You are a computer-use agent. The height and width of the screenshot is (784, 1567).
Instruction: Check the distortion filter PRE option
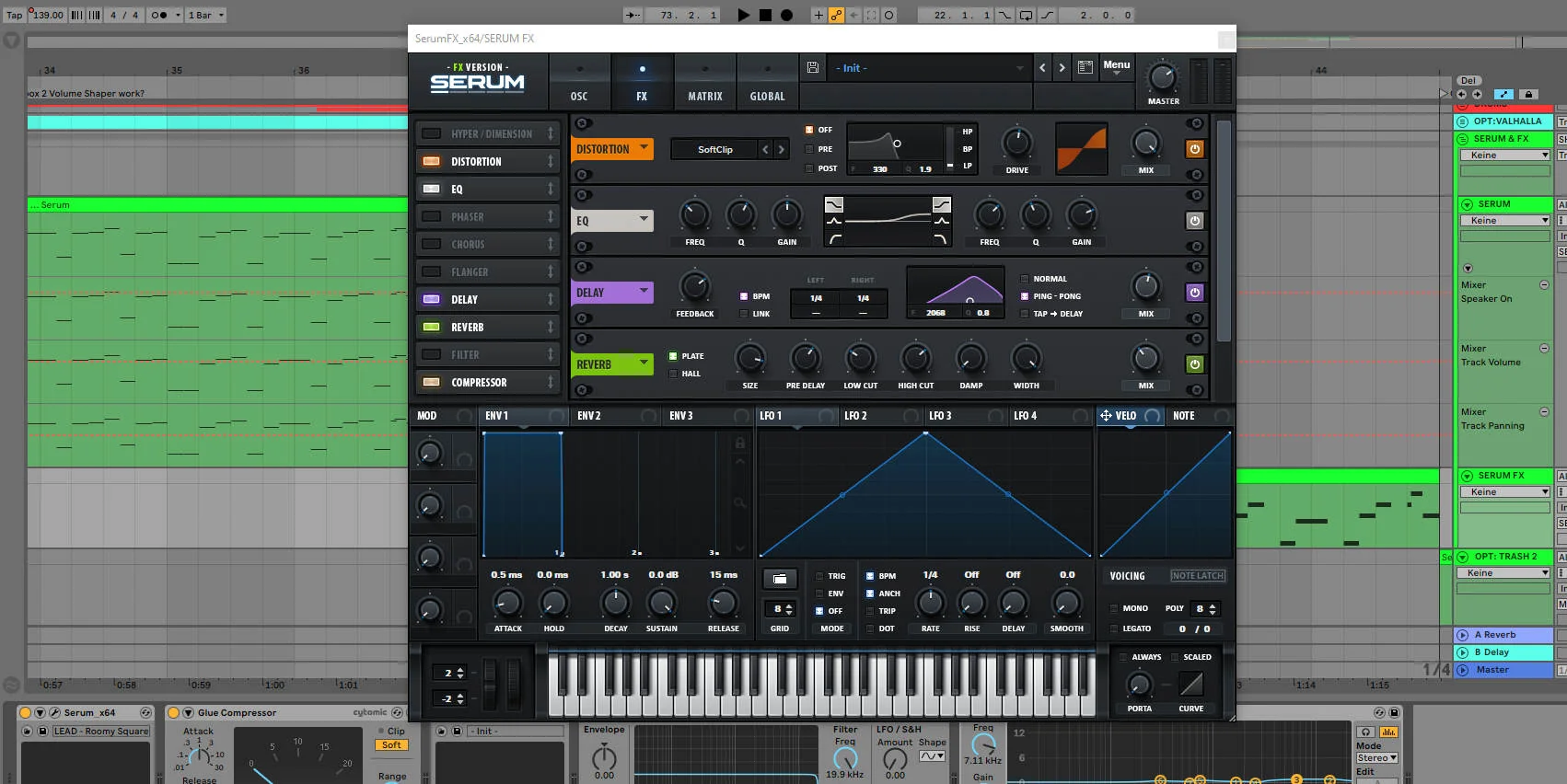click(809, 149)
